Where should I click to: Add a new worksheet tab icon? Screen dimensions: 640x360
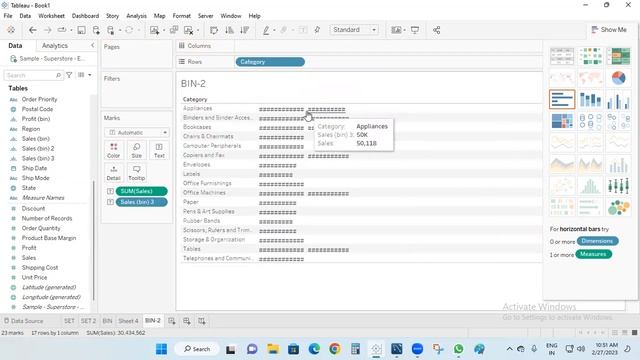pyautogui.click(x=172, y=321)
